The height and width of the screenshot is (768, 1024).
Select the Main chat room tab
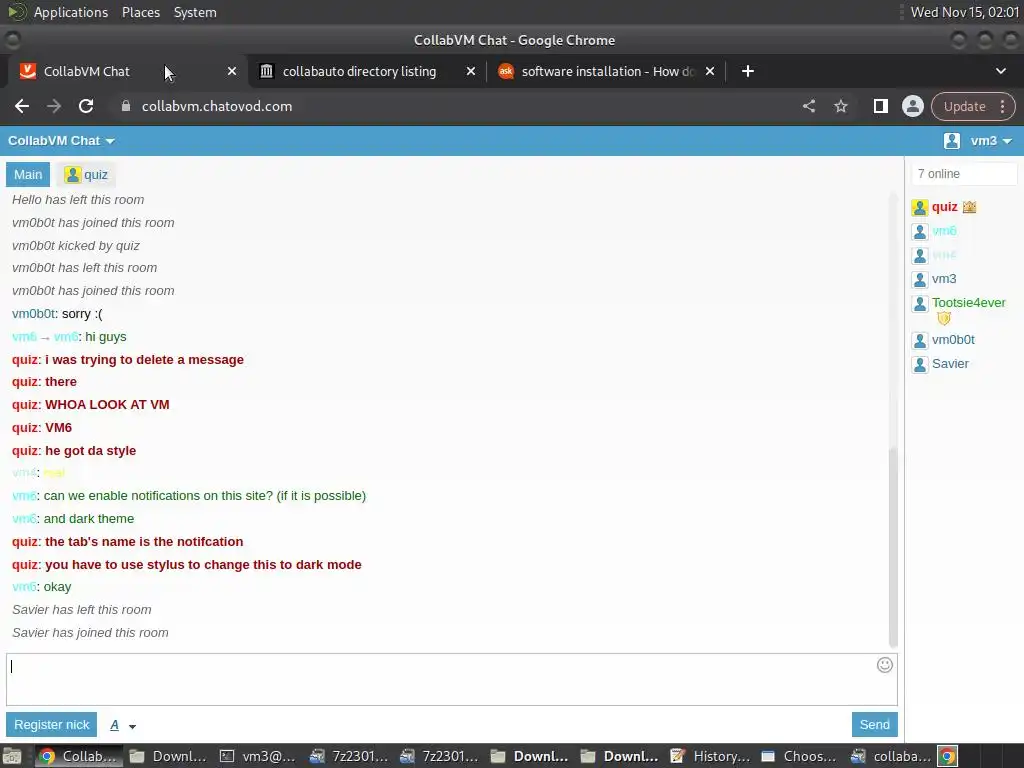coord(28,174)
